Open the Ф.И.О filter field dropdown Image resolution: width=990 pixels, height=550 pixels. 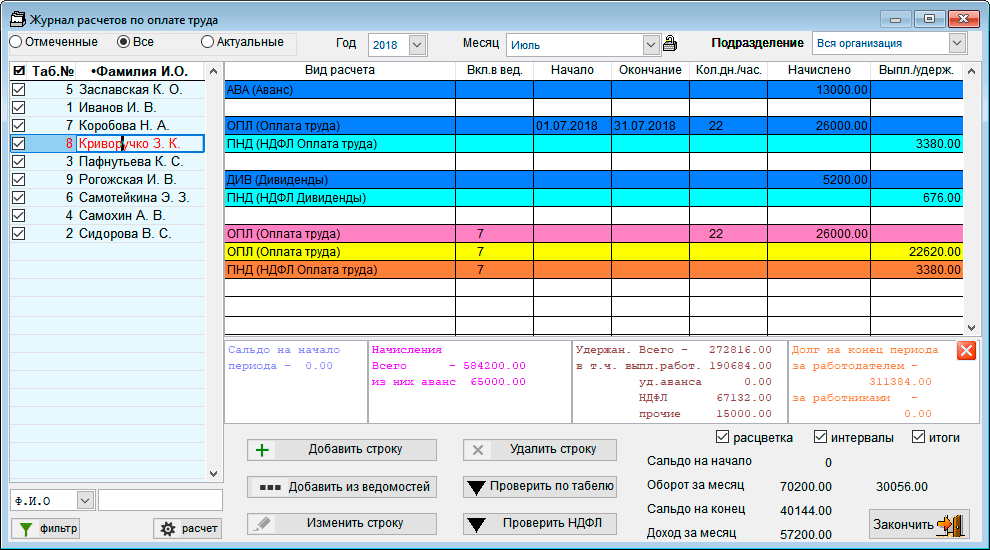(x=85, y=501)
